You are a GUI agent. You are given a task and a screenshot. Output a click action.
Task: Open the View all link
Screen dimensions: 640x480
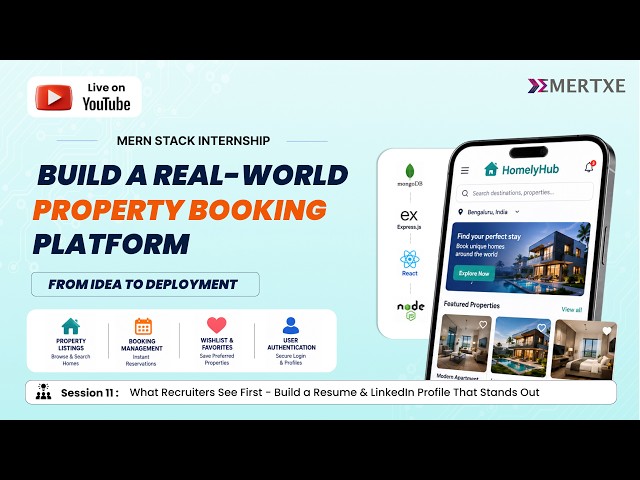tap(571, 309)
